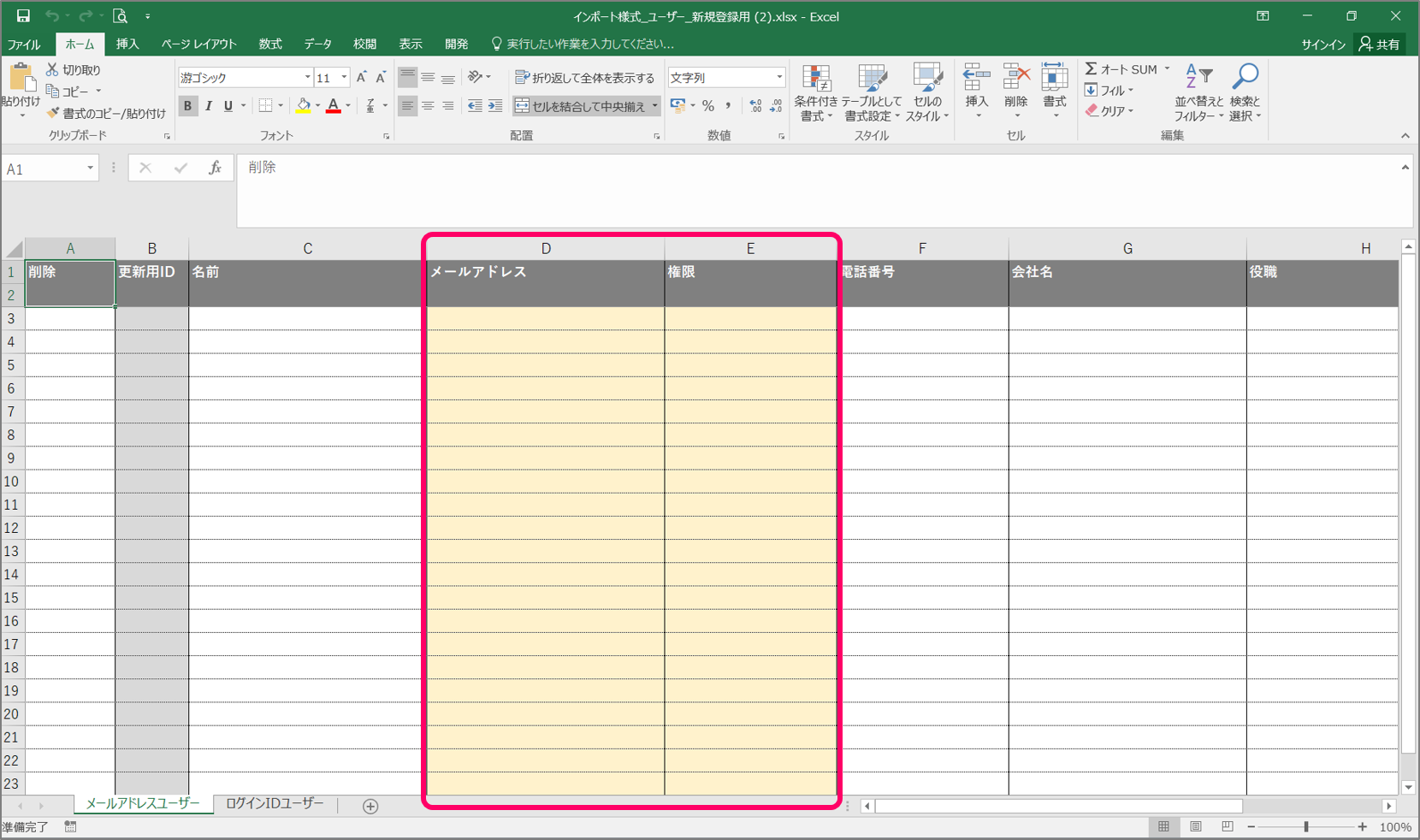Viewport: 1420px width, 840px height.
Task: Click the zoom slider handle
Action: (x=1306, y=827)
